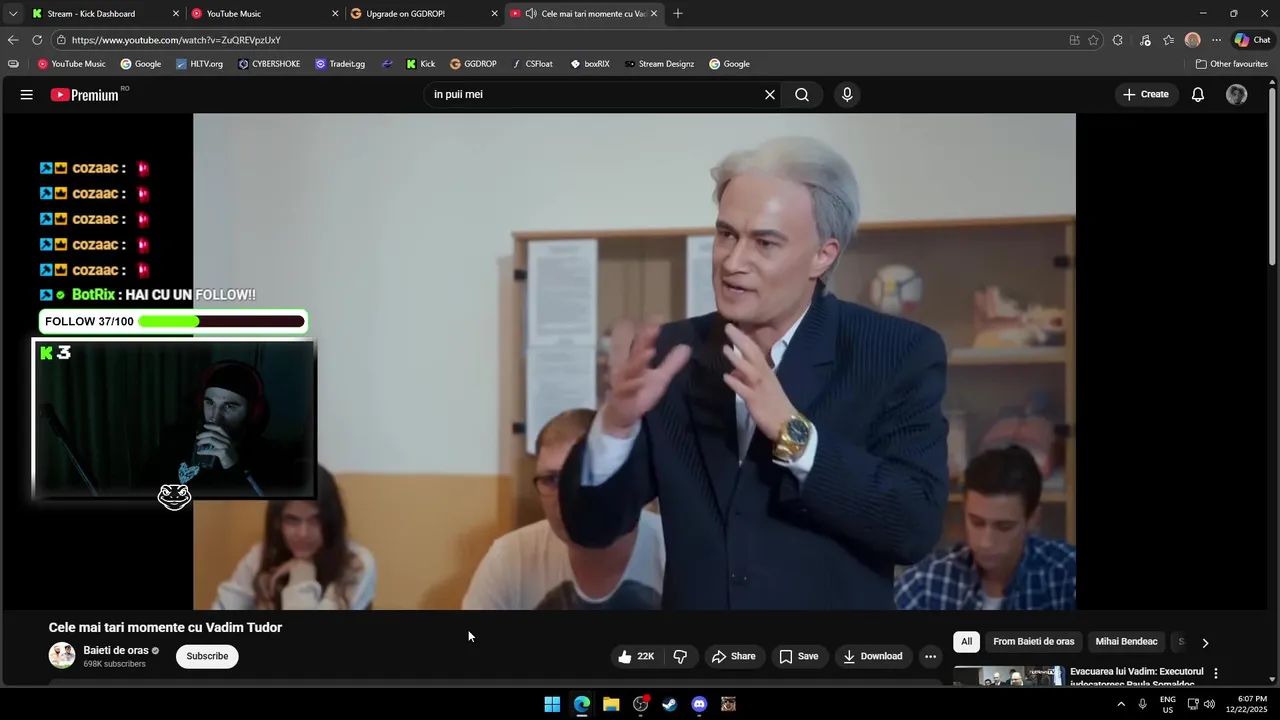This screenshot has height=720, width=1280.
Task: Open CYBERSHOKE bookmark
Action: pyautogui.click(x=269, y=64)
